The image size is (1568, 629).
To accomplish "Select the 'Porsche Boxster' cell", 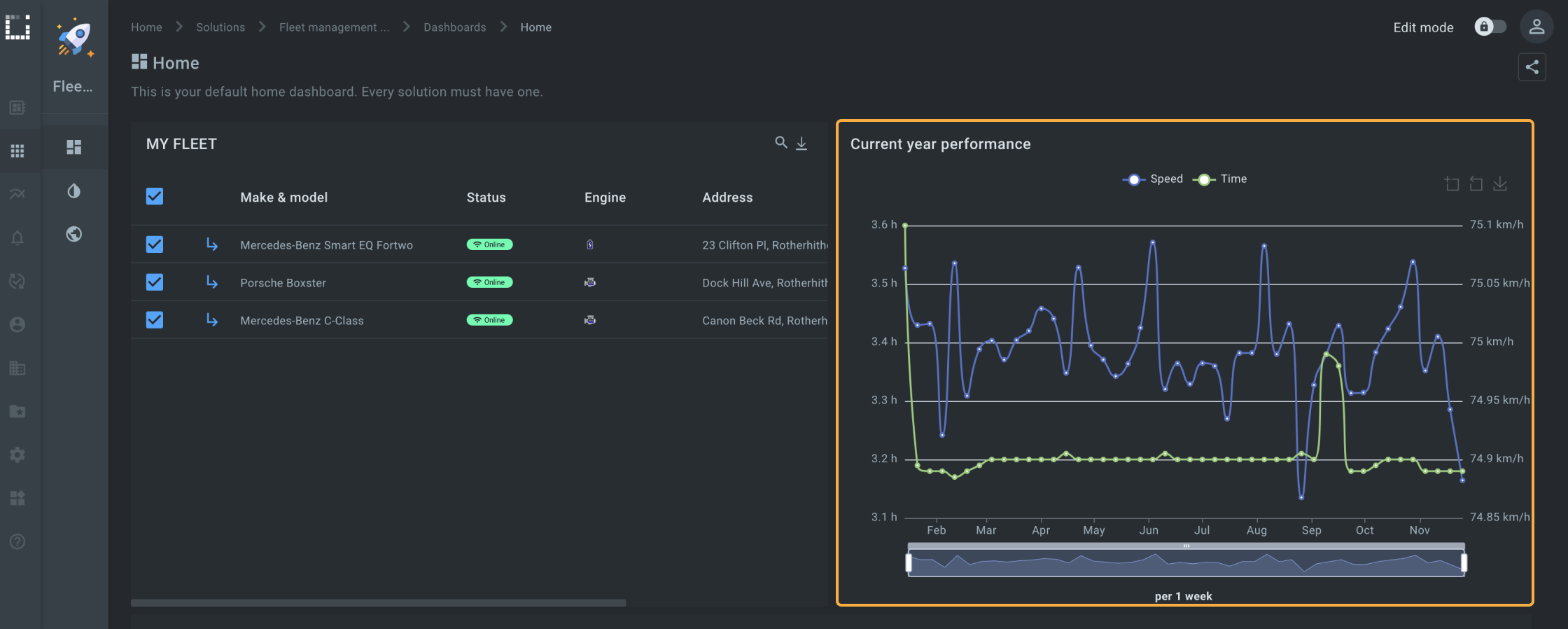I will (283, 283).
